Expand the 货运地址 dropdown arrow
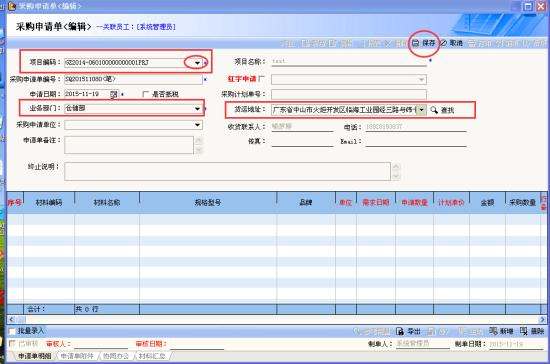550x364 pixels. point(421,110)
